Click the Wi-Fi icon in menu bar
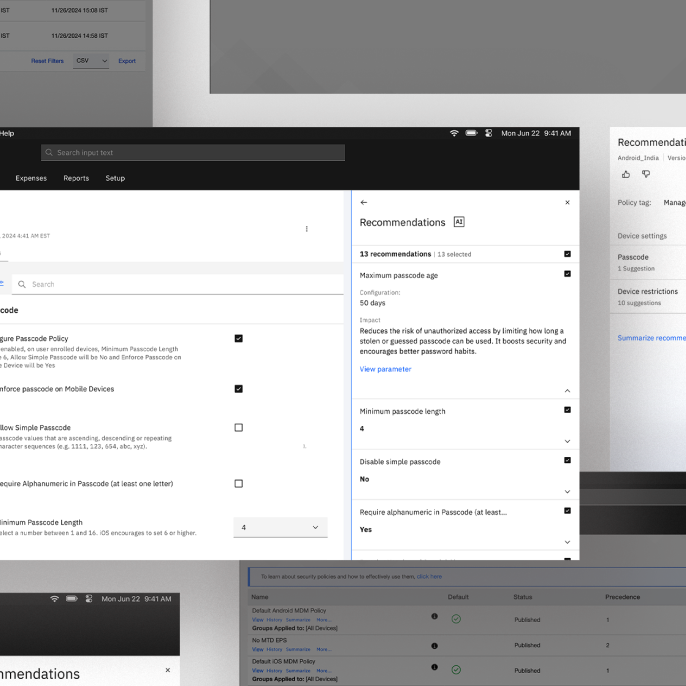 [454, 133]
